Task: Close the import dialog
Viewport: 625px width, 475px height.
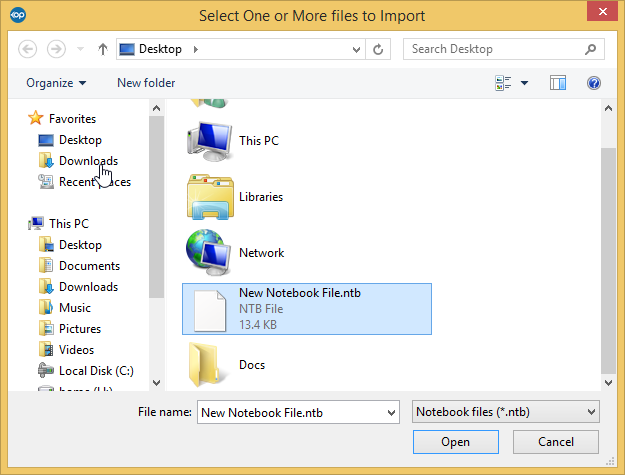Action: click(602, 12)
